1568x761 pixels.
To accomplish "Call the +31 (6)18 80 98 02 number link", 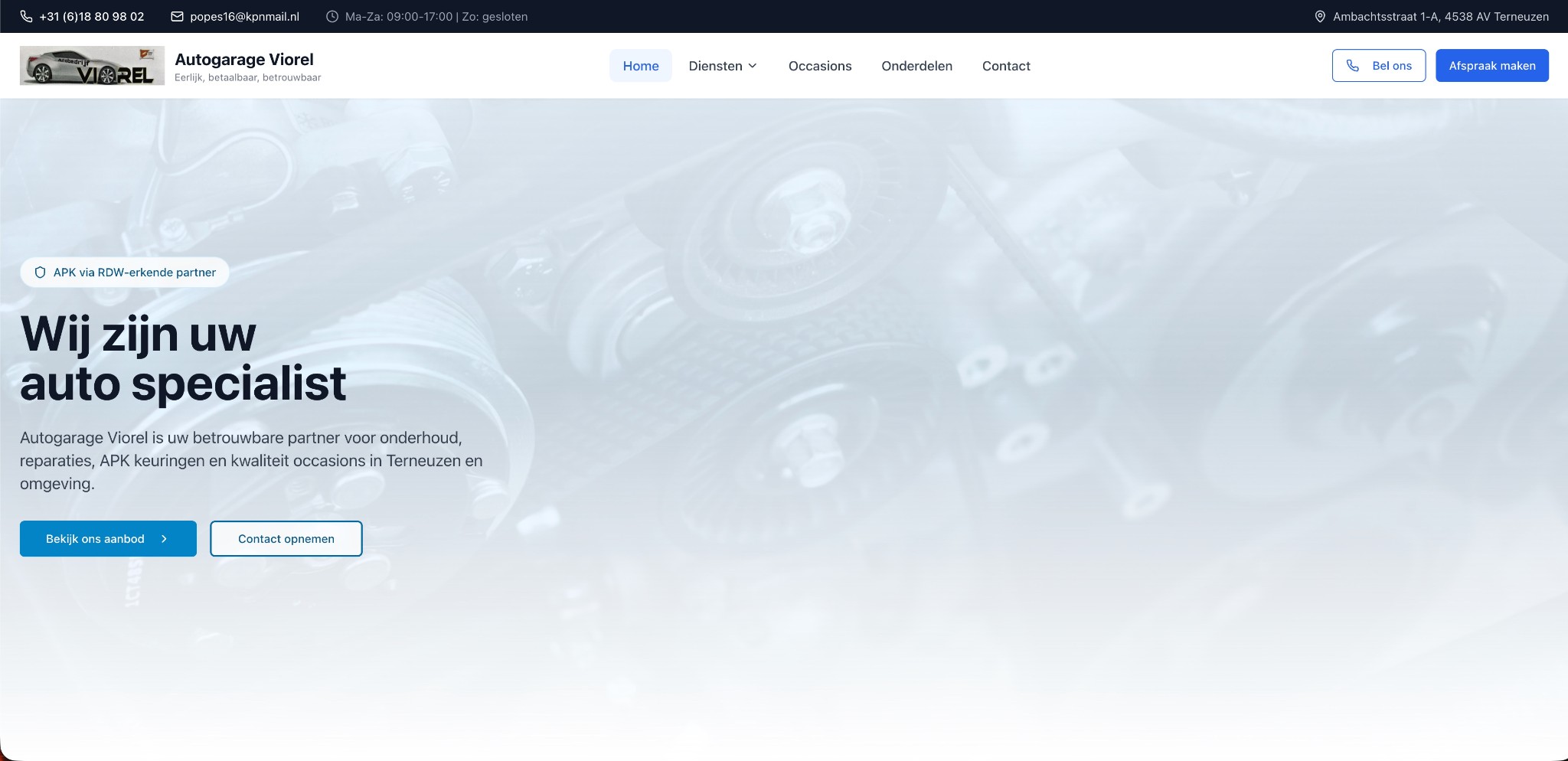I will pos(91,16).
